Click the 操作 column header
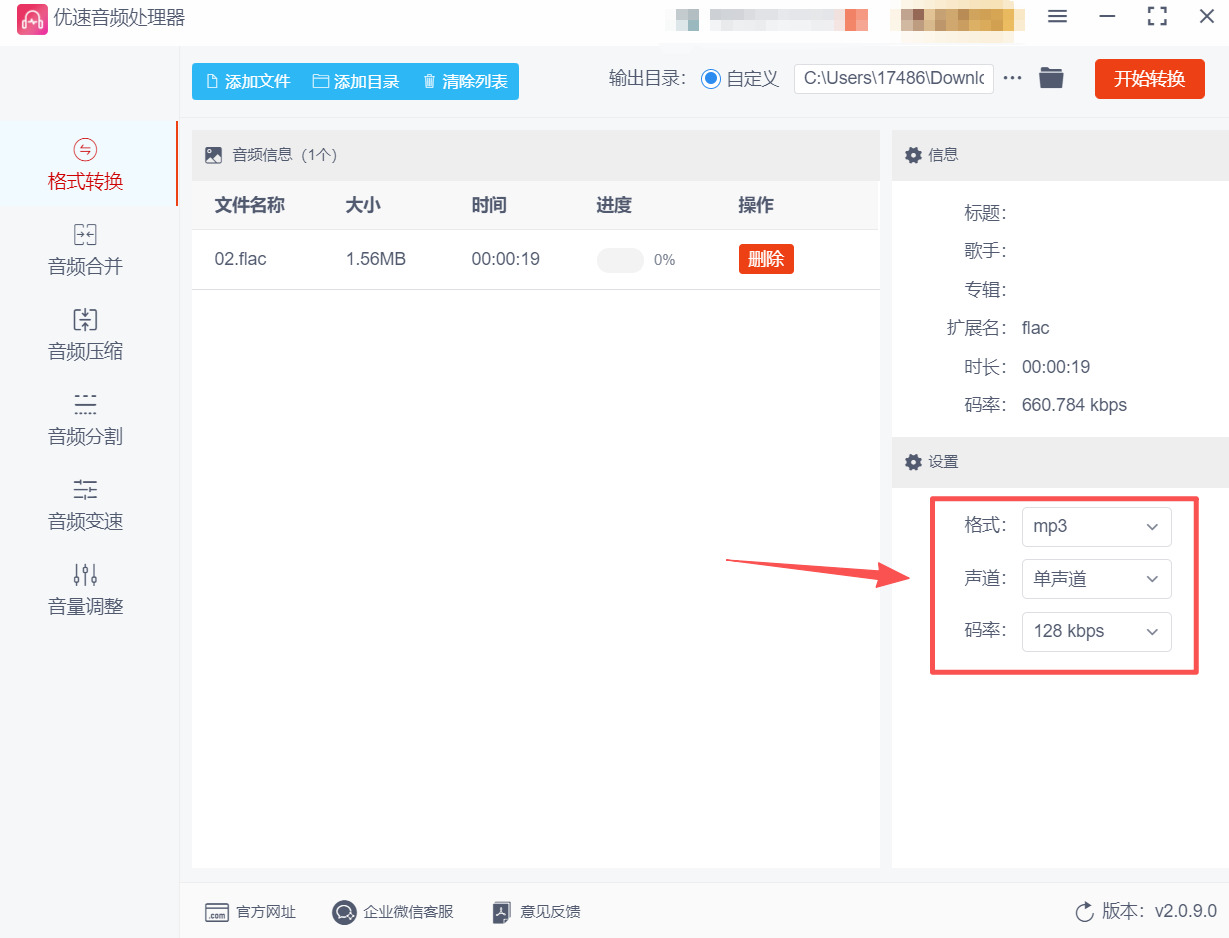Viewport: 1229px width, 938px height. pyautogui.click(x=756, y=205)
